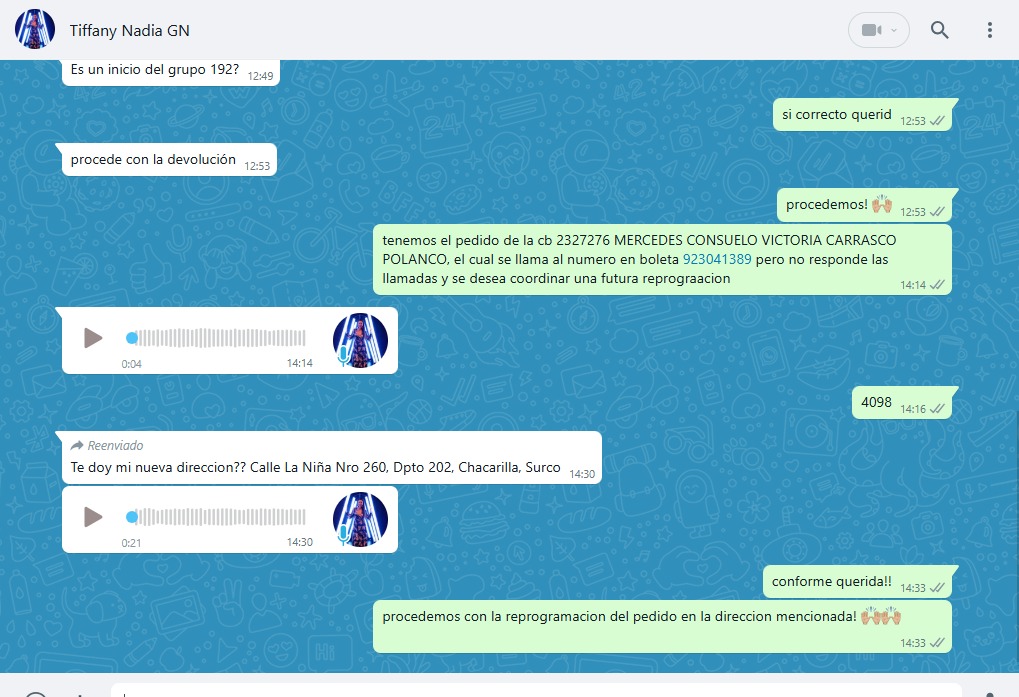Expand the video call dropdown arrow
The height and width of the screenshot is (697, 1019).
(894, 30)
